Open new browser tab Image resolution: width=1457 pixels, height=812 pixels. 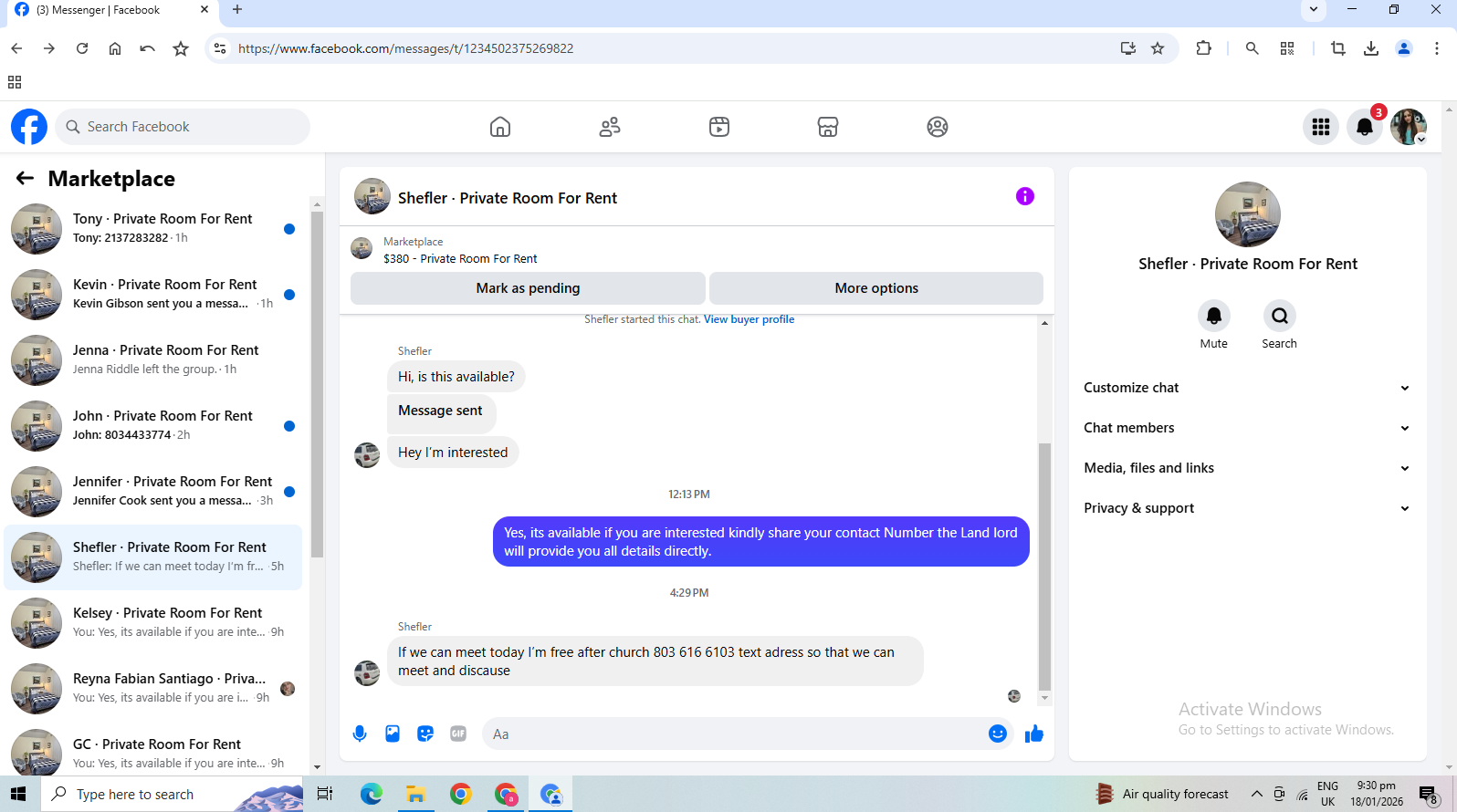click(x=237, y=10)
